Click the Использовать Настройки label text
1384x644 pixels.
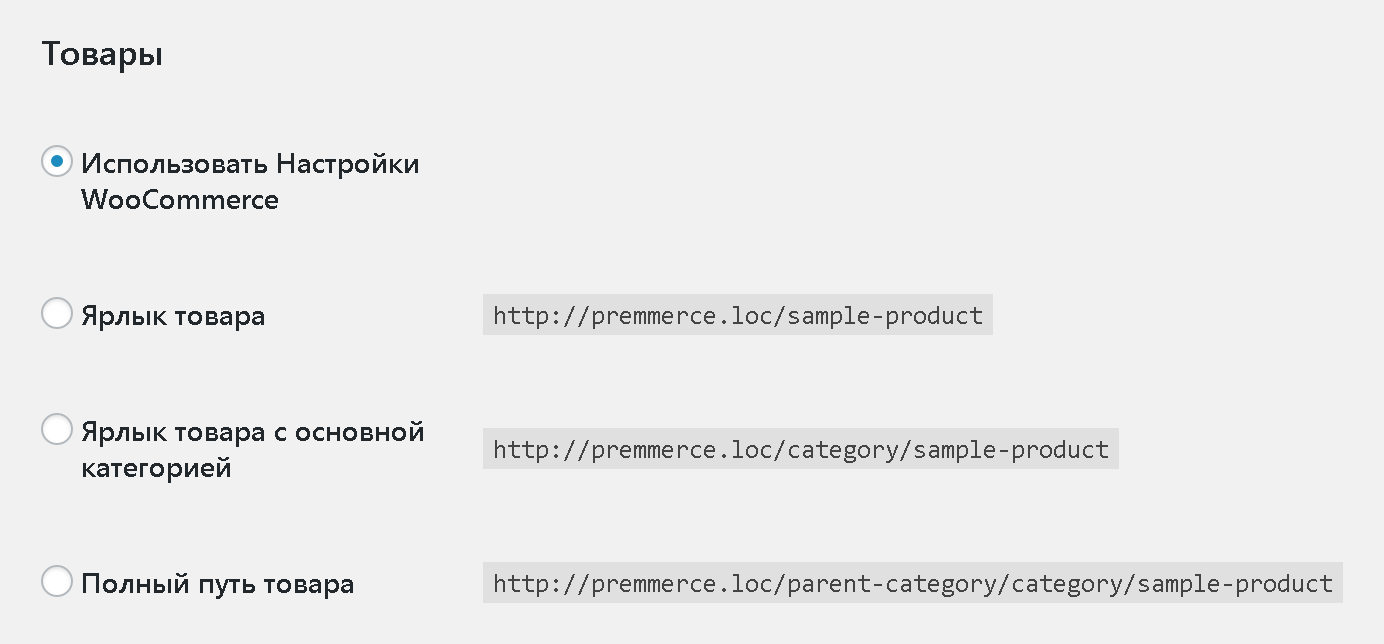coord(250,163)
